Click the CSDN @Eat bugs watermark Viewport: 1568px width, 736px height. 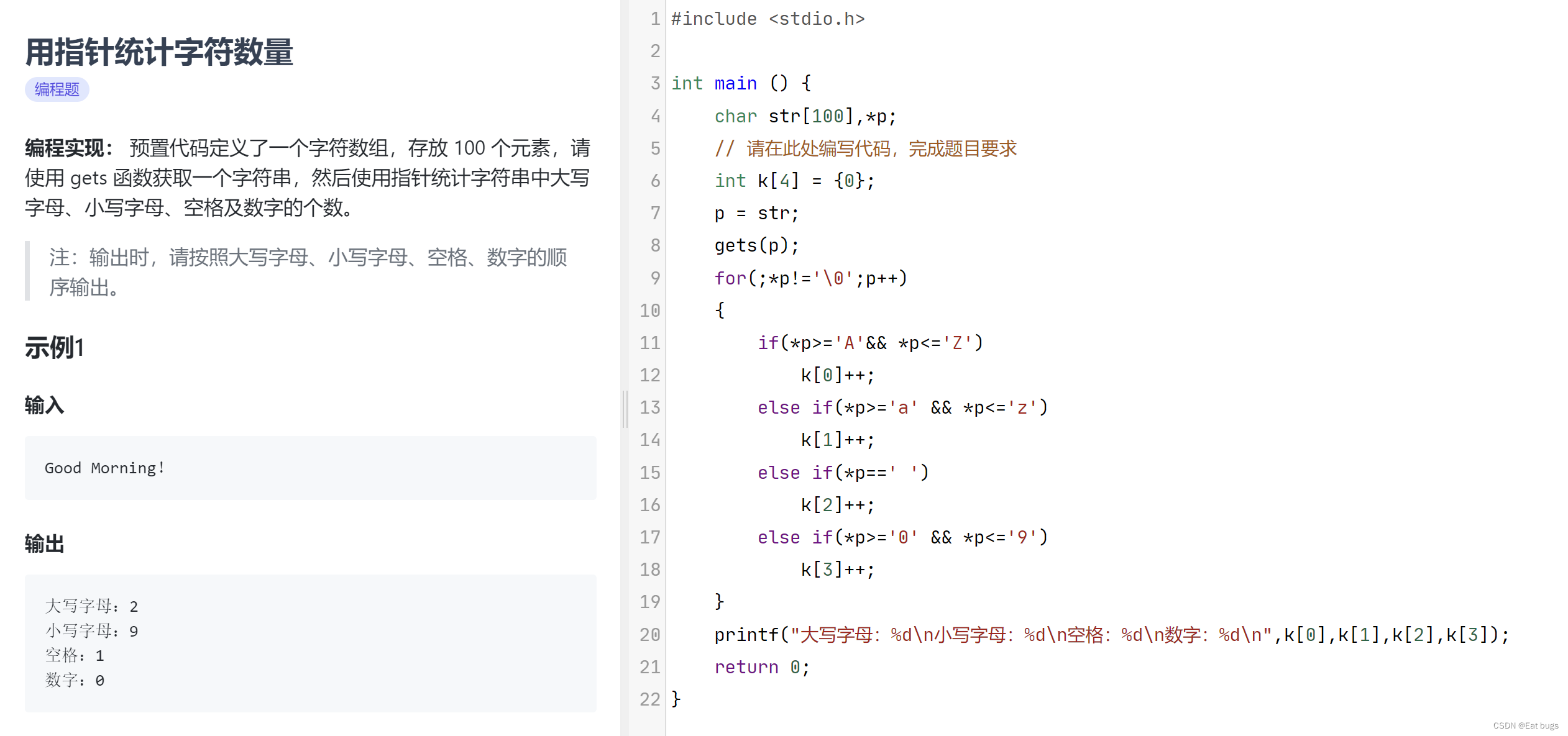coord(1525,725)
